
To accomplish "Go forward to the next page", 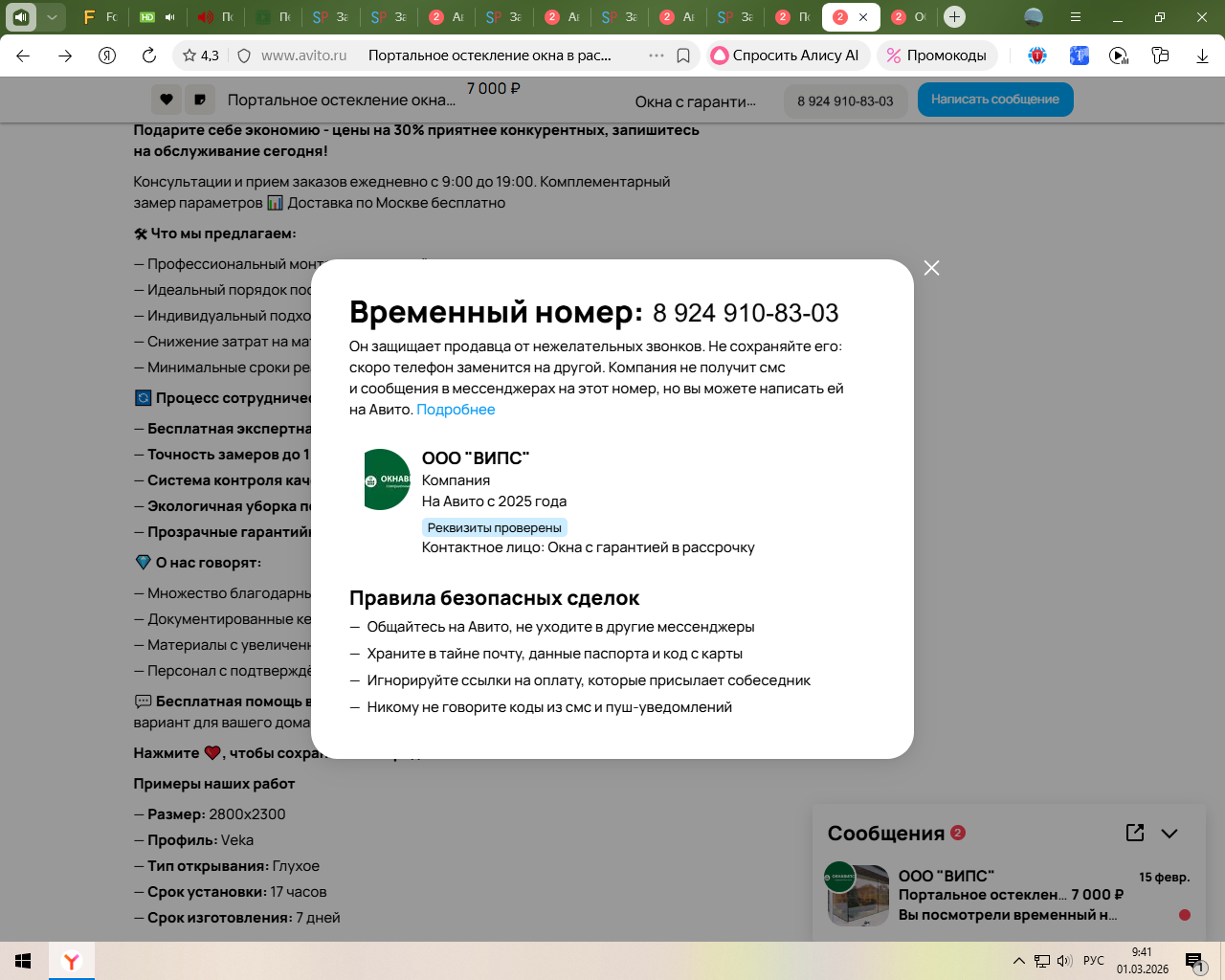I will point(65,56).
